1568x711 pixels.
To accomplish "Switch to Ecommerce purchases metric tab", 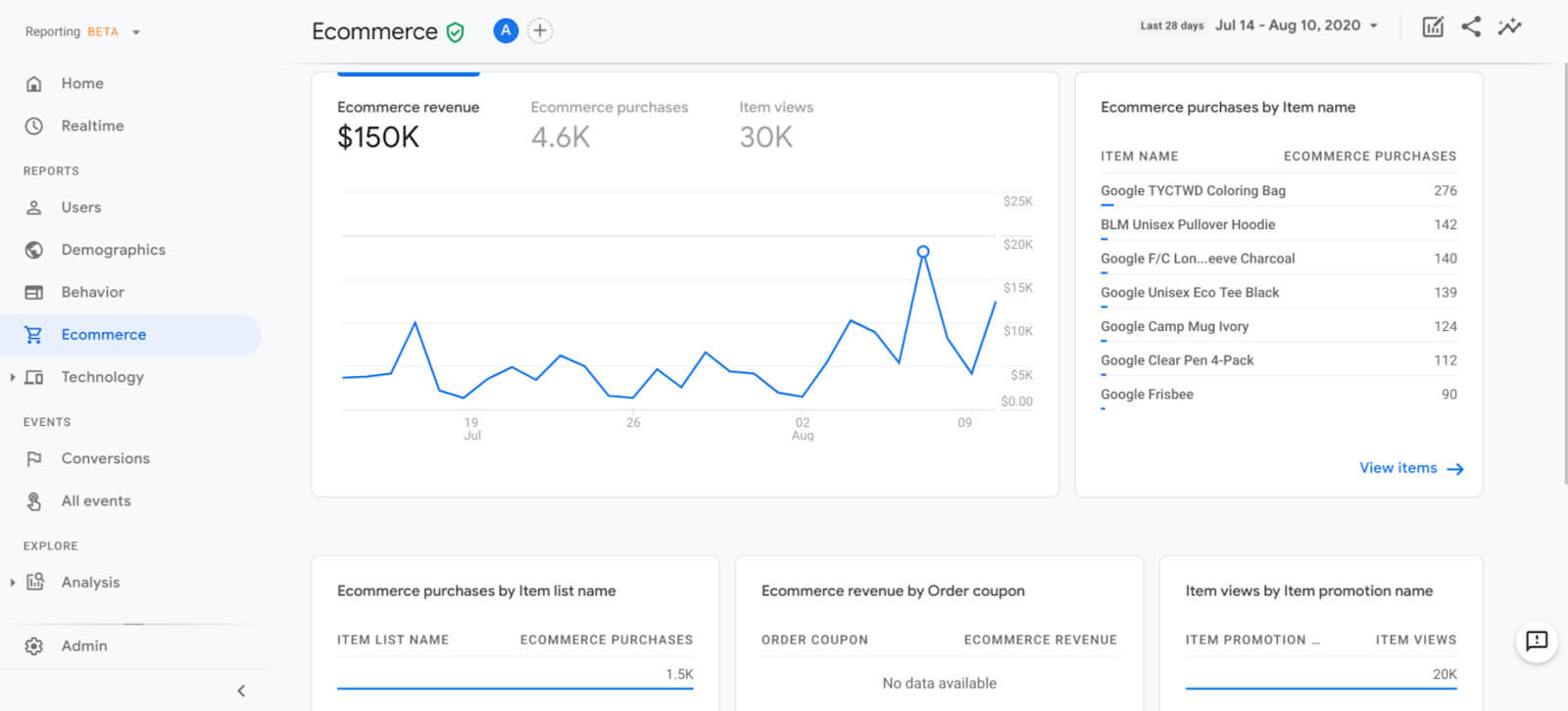I will [x=610, y=126].
